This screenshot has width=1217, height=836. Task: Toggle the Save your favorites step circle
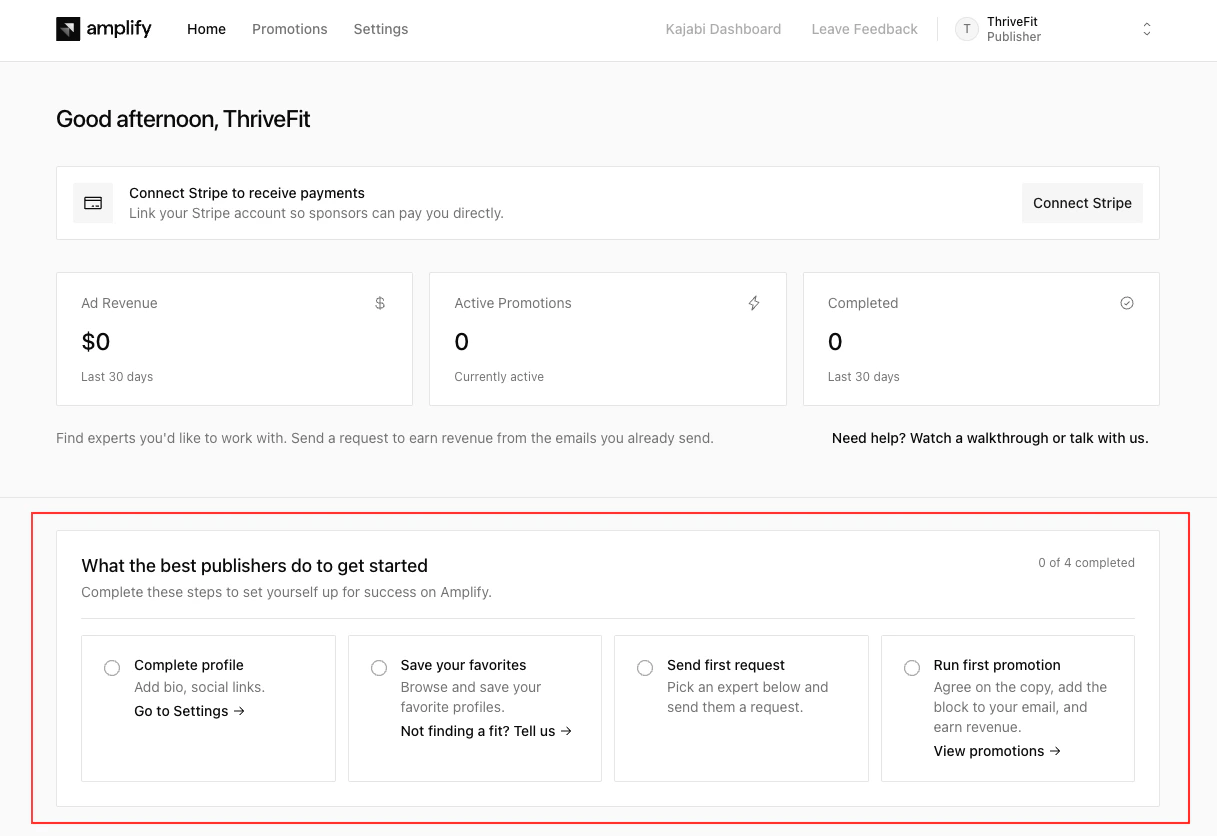pos(379,668)
